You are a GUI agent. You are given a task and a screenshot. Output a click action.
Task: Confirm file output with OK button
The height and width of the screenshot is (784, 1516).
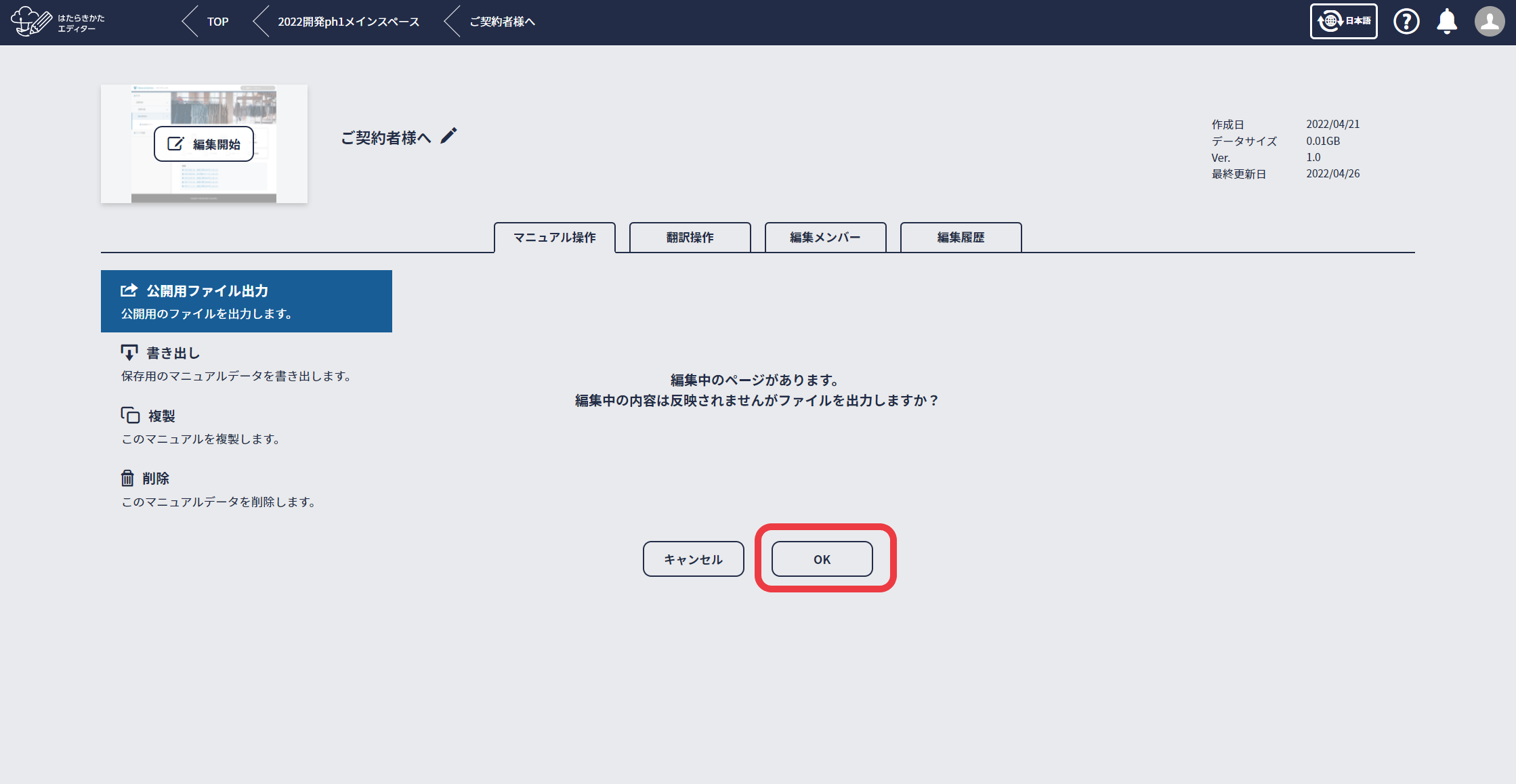tap(822, 559)
